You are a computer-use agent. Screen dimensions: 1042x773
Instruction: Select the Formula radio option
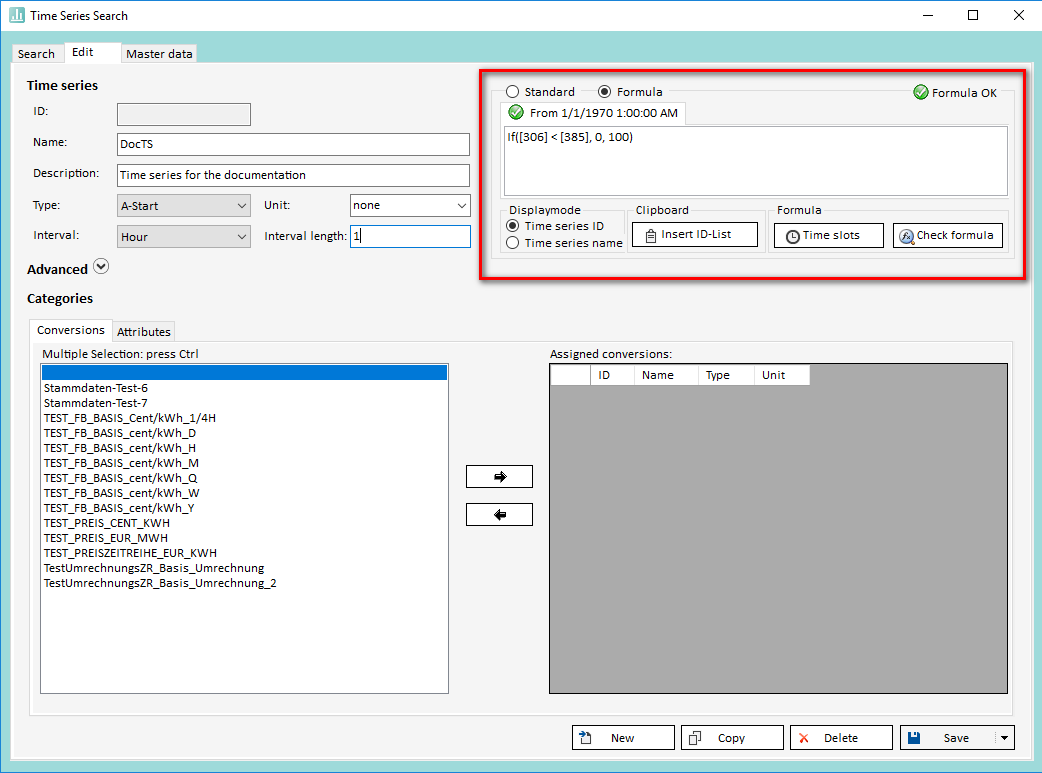click(x=605, y=92)
